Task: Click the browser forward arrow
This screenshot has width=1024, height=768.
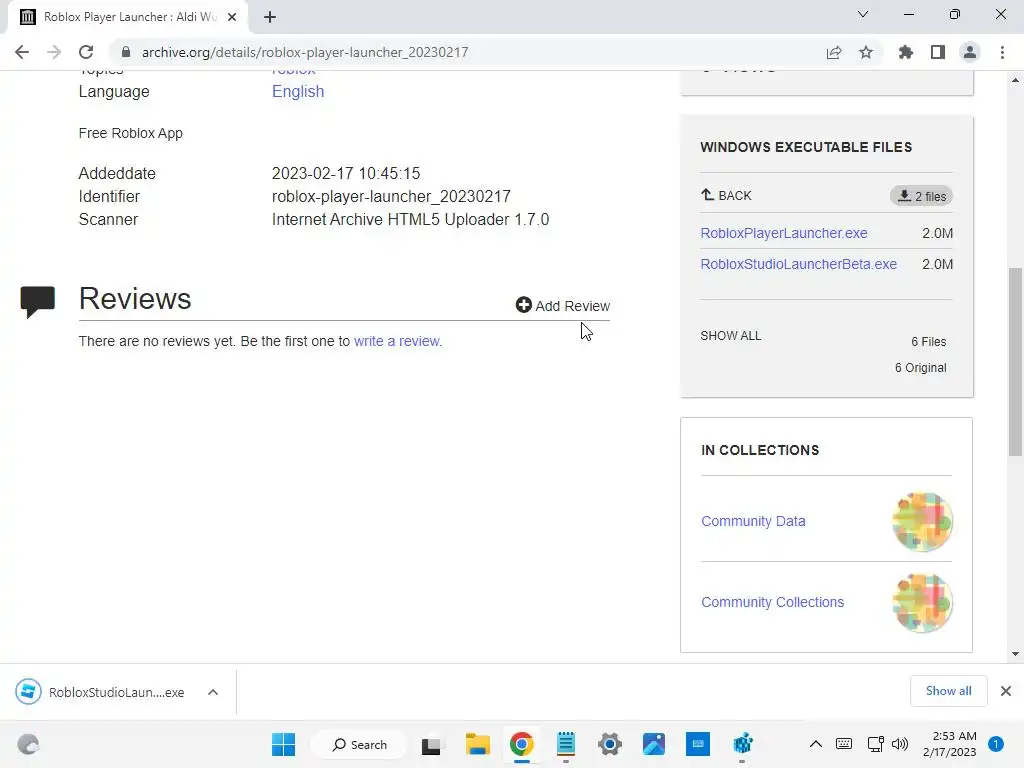Action: 54,52
